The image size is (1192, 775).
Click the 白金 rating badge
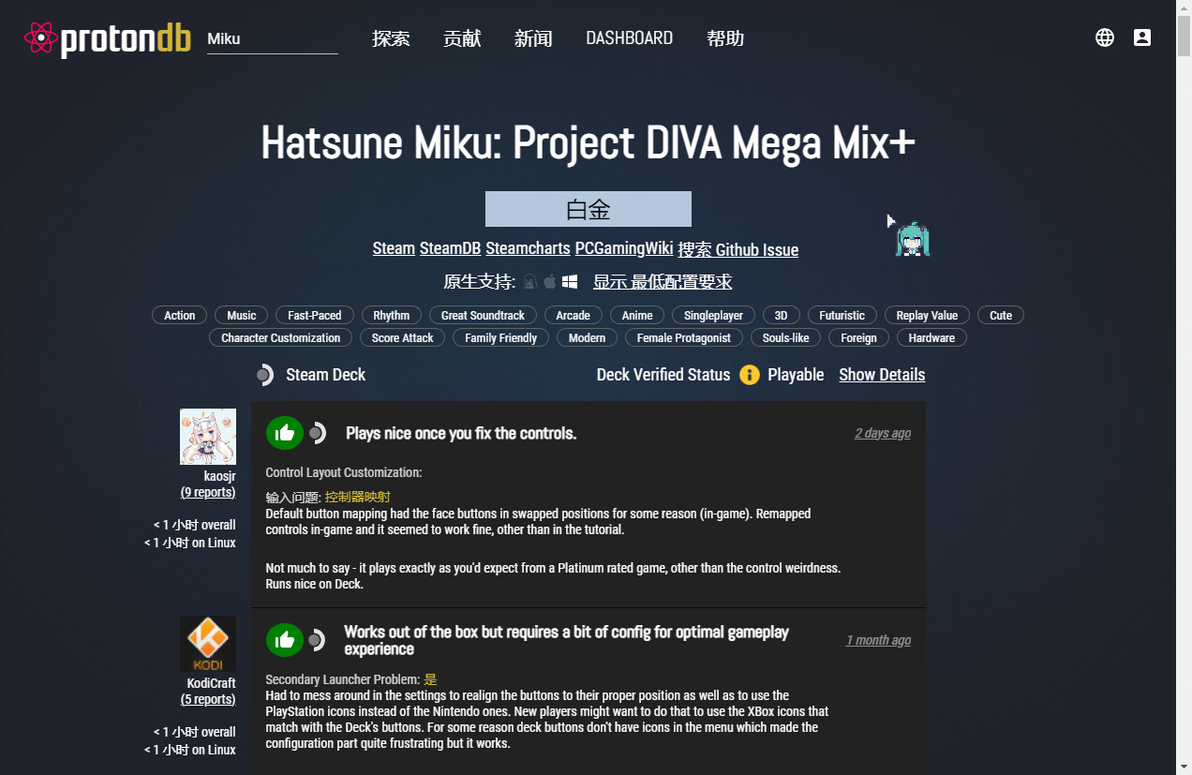[x=588, y=209]
